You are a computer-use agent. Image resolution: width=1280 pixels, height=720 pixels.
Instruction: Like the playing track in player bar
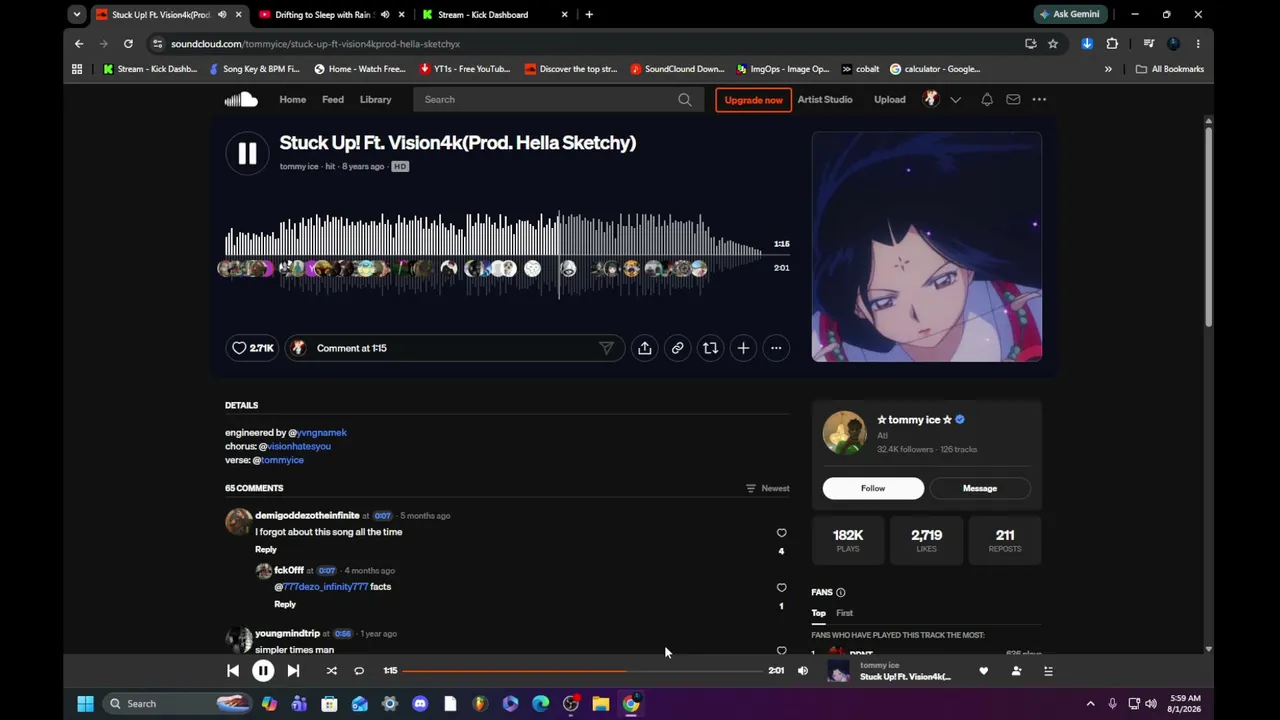pyautogui.click(x=984, y=671)
